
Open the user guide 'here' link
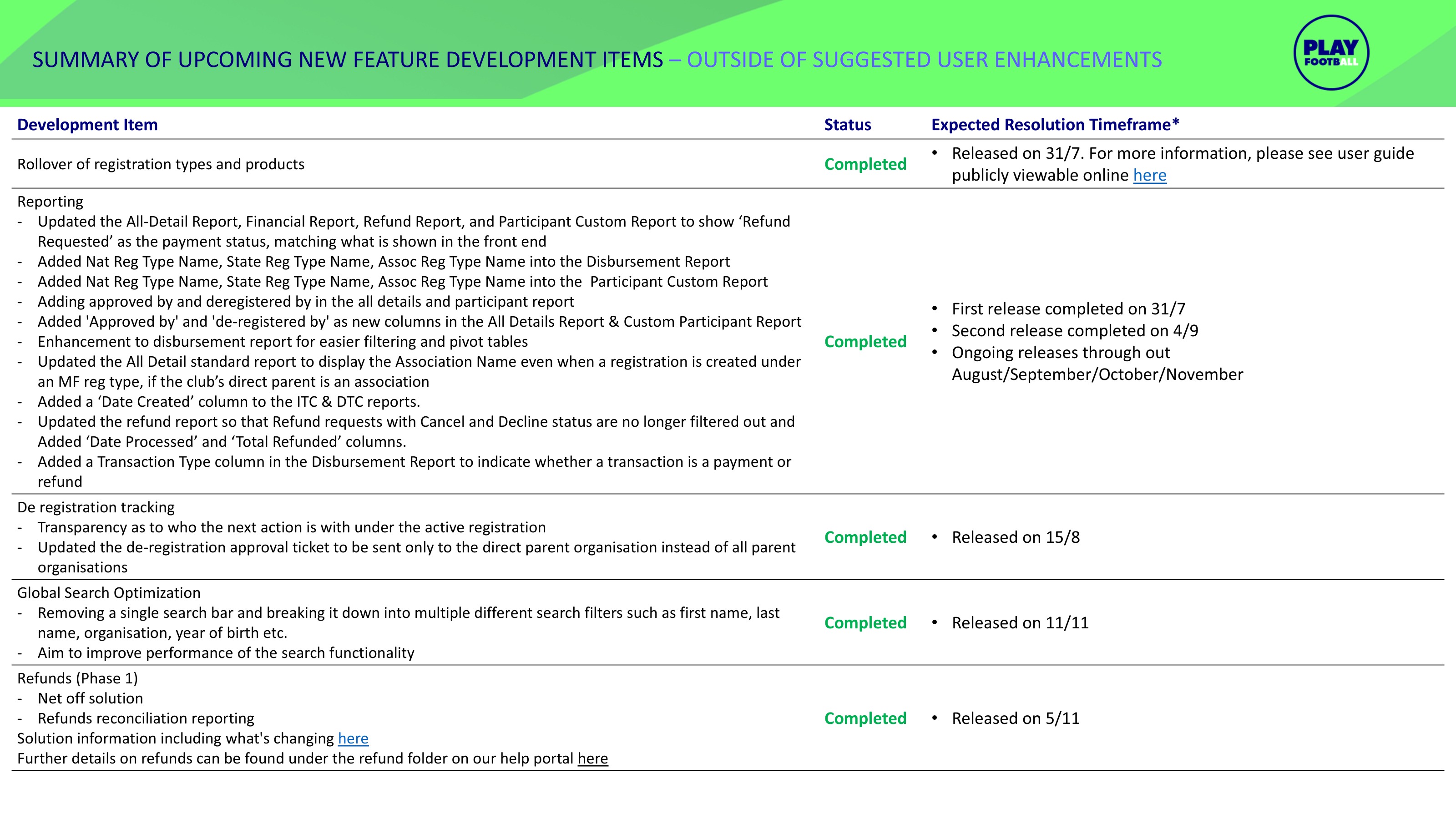point(1149,175)
